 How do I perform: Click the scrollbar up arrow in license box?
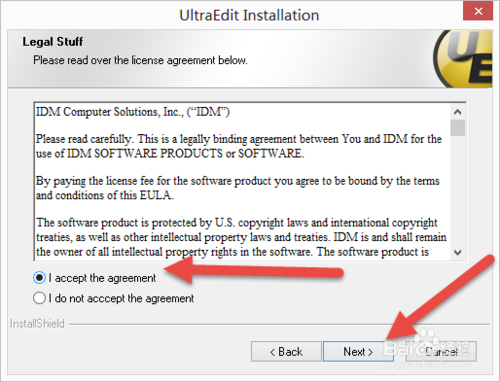tap(458, 112)
